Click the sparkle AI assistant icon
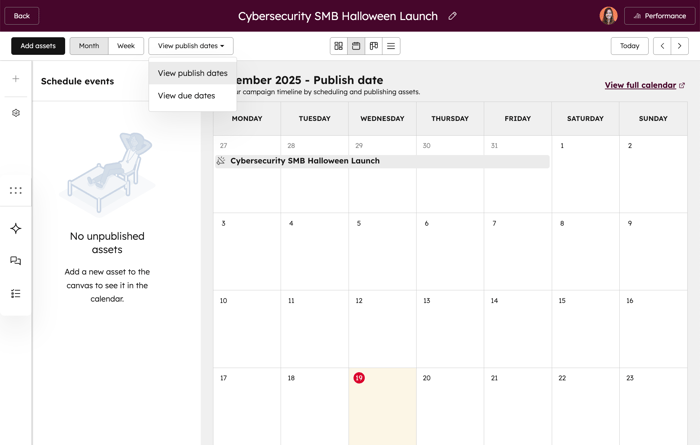The height and width of the screenshot is (445, 700). [16, 228]
